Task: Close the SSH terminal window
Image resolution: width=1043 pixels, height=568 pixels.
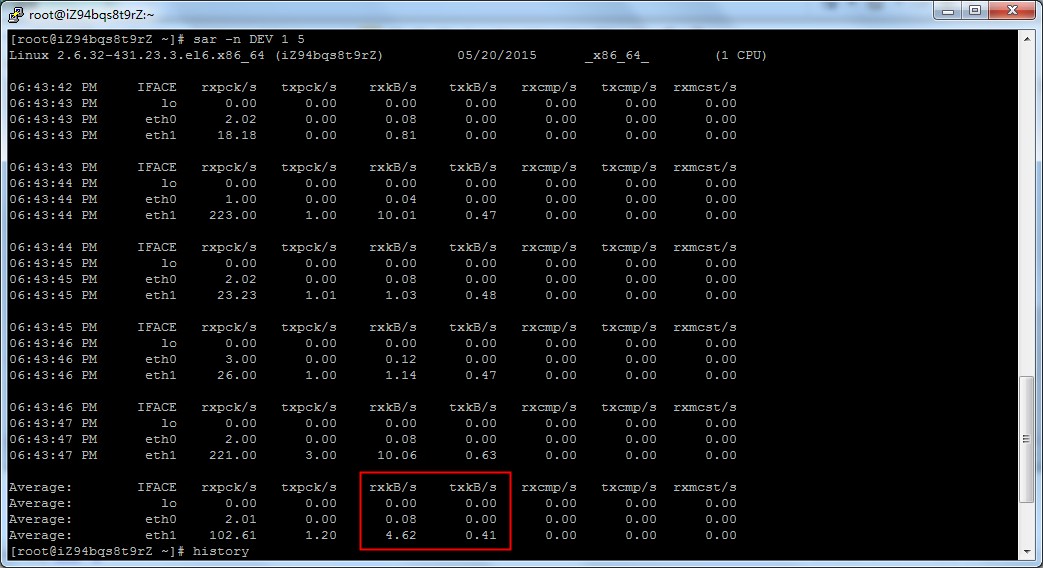Action: click(1011, 12)
